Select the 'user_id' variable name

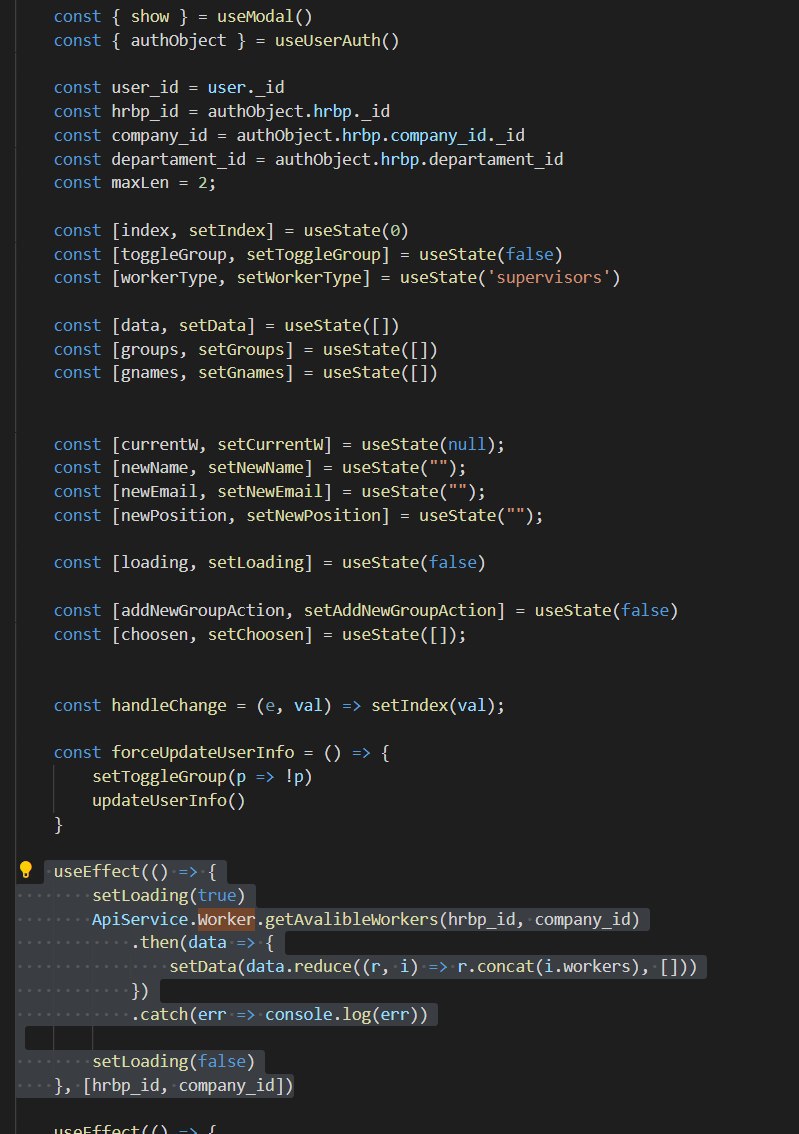point(145,88)
